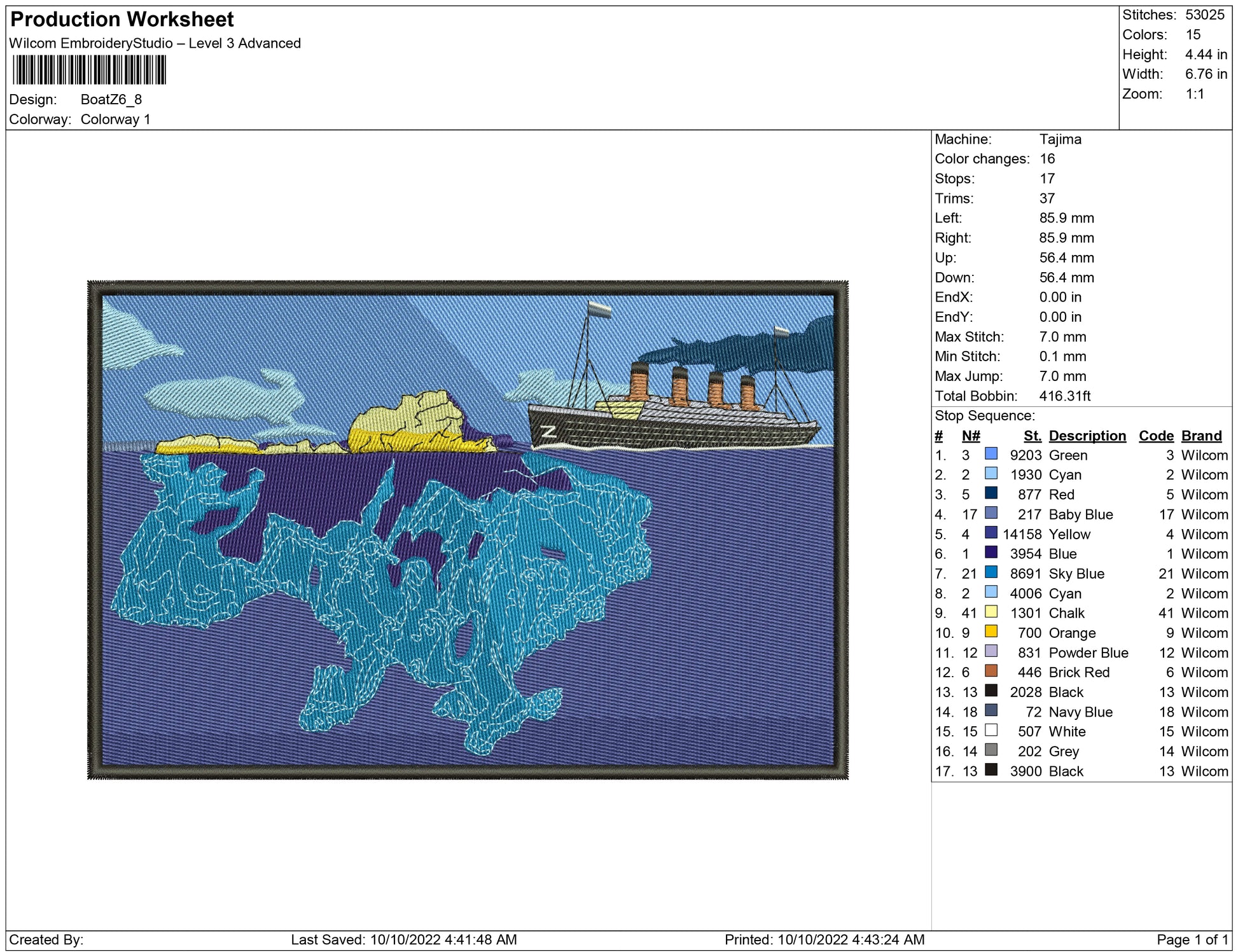Click the Brand column header
The height and width of the screenshot is (952, 1238).
tap(1201, 436)
